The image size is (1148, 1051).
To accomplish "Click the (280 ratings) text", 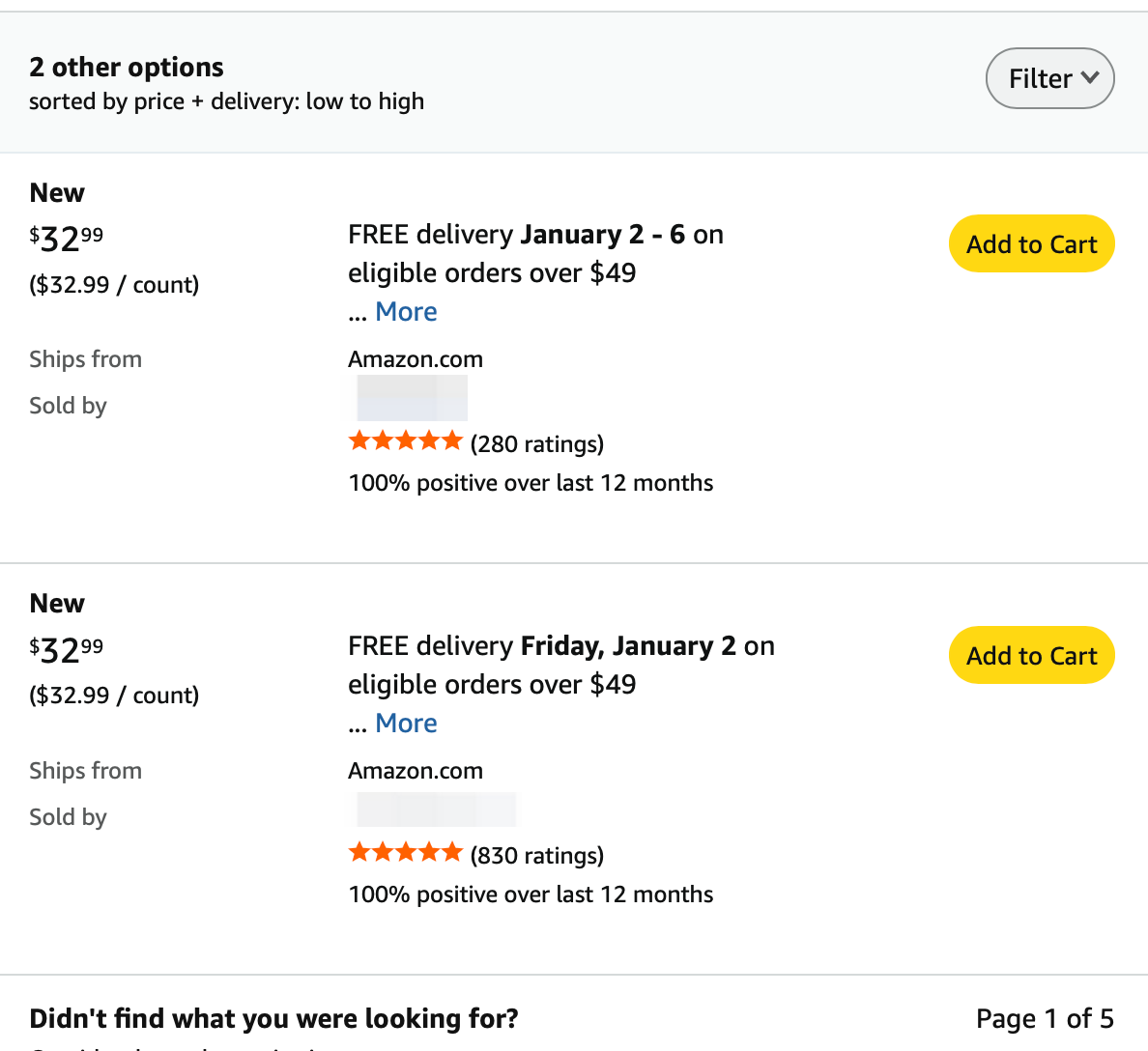I will point(537,444).
